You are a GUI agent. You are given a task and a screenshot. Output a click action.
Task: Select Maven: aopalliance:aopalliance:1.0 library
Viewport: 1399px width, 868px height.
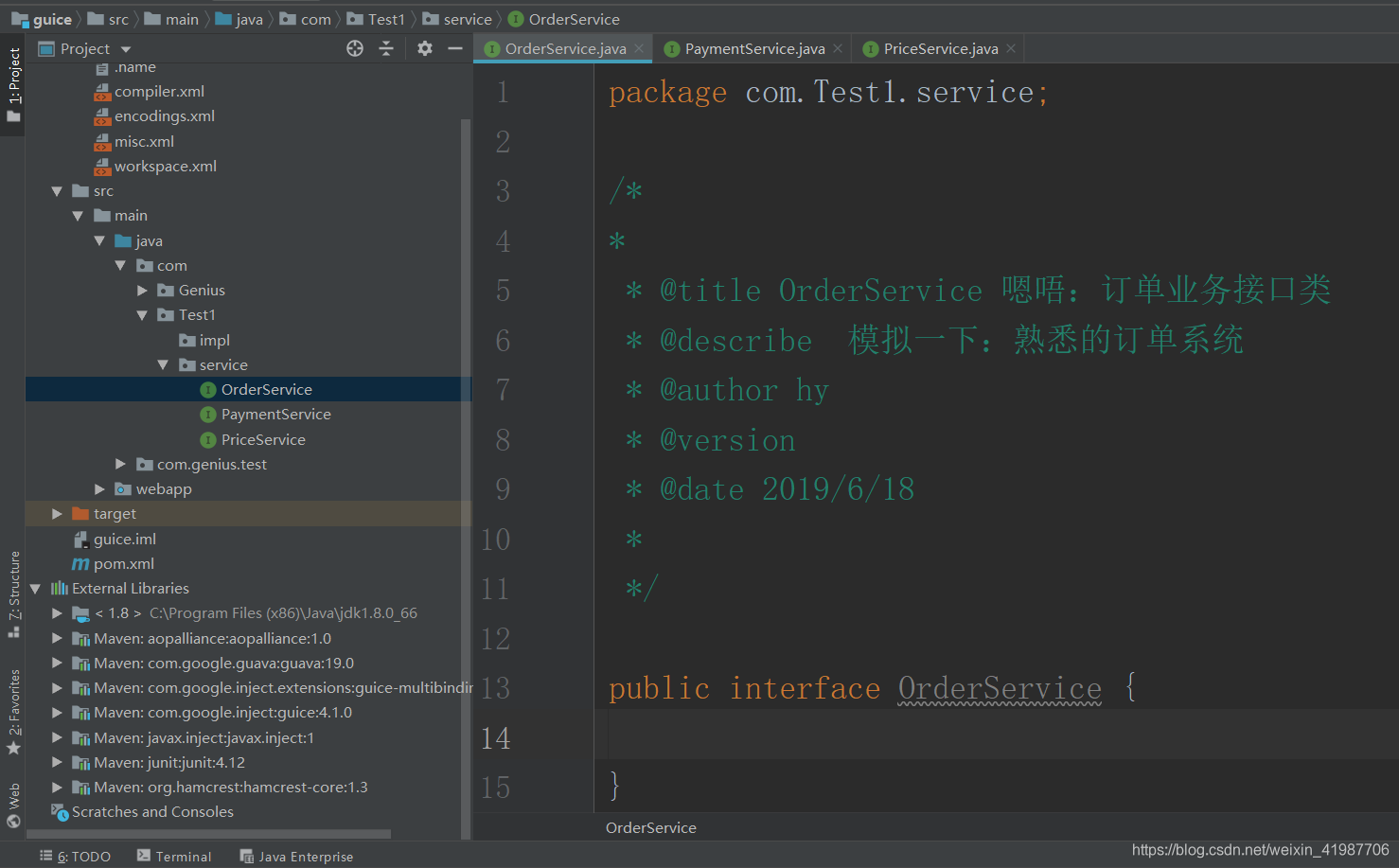[212, 638]
